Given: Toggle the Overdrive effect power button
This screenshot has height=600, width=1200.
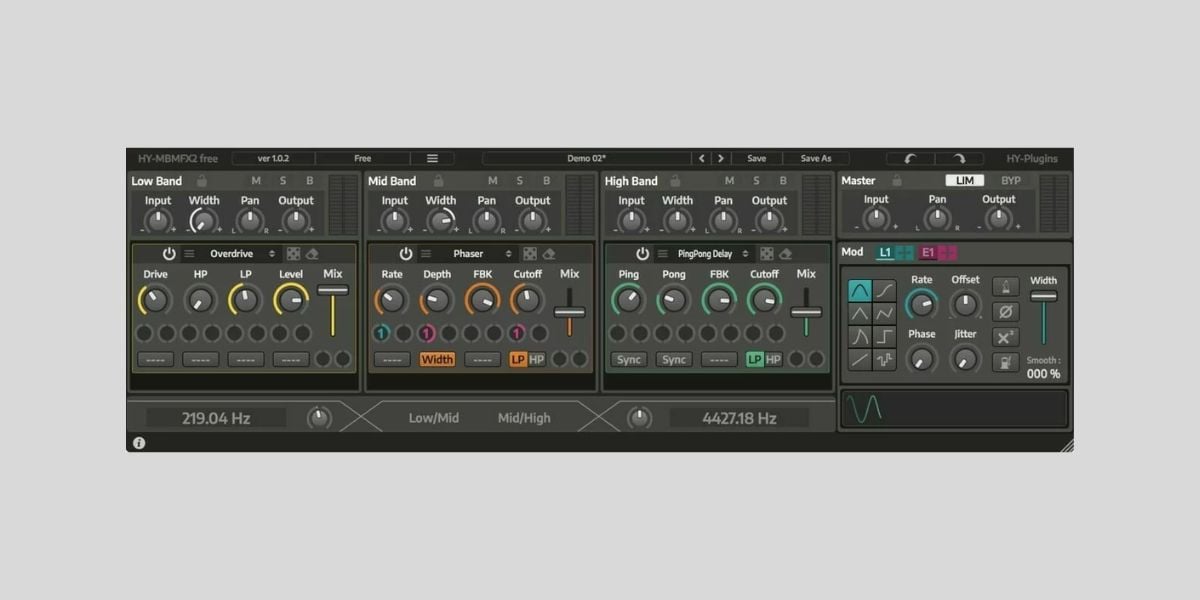Looking at the screenshot, I should (169, 254).
